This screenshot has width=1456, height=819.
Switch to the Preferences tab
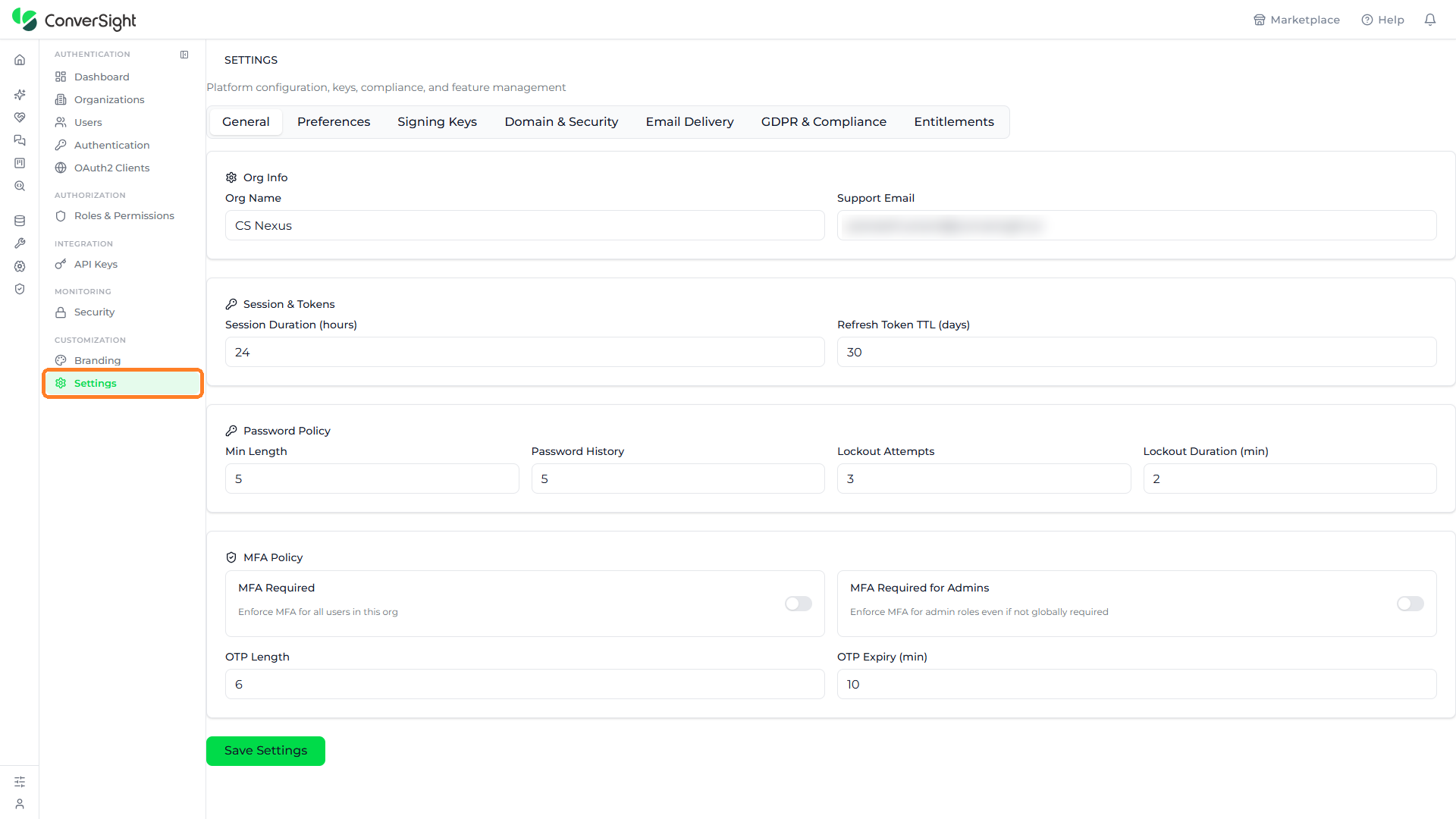click(x=334, y=122)
